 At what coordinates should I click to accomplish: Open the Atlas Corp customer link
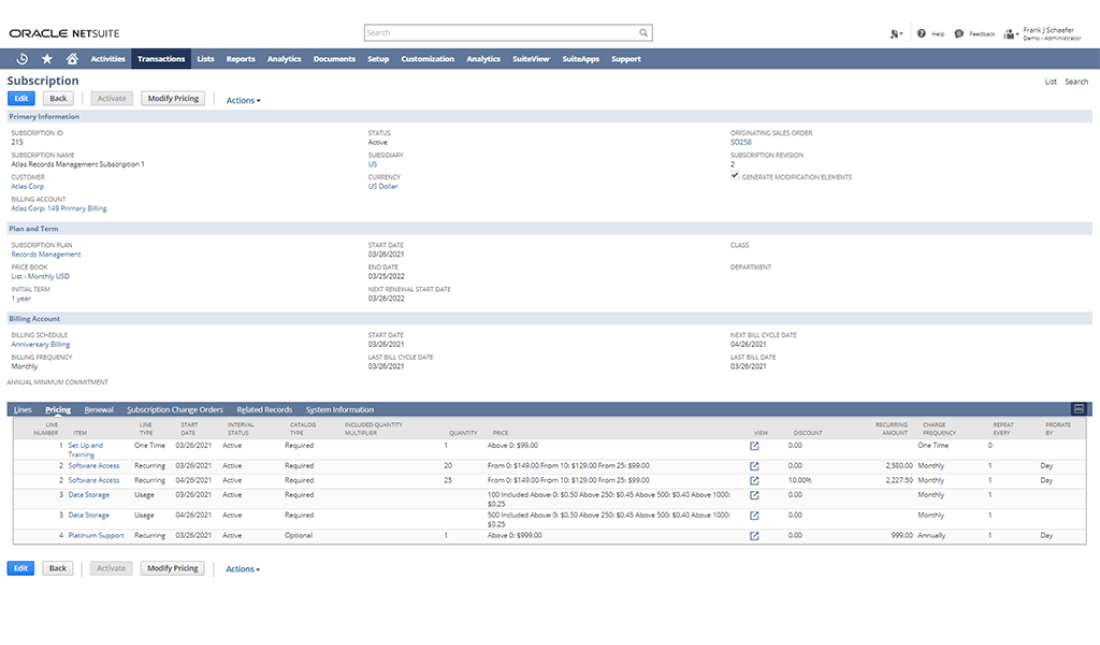pos(27,187)
